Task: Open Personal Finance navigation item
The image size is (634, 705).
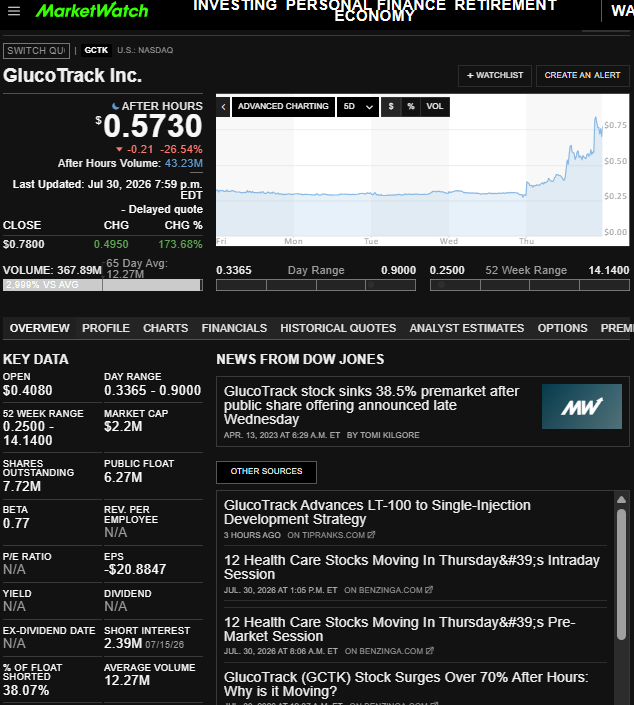Action: [366, 5]
